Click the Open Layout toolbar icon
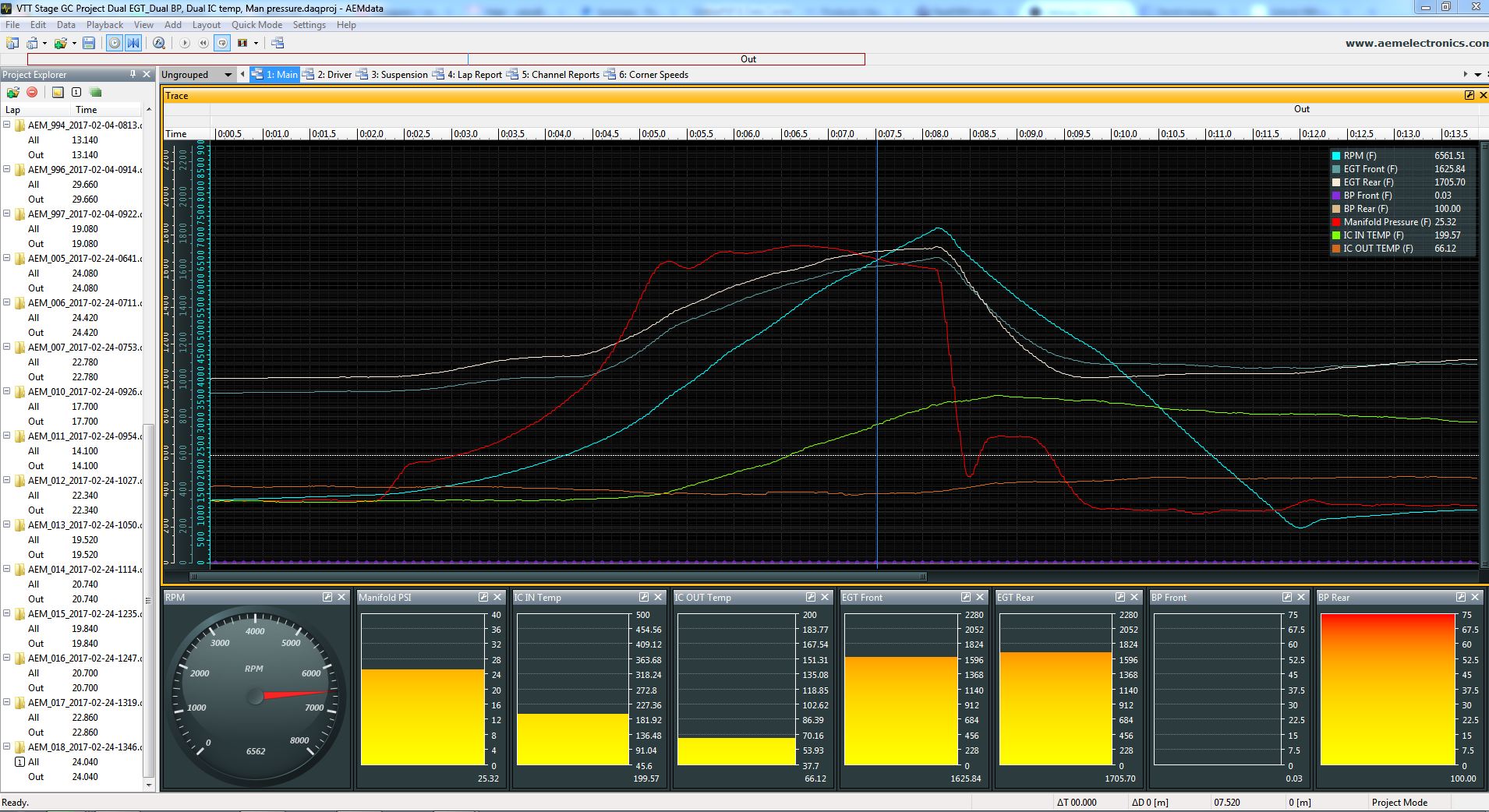Screen dimensions: 1489x812 click(x=33, y=43)
